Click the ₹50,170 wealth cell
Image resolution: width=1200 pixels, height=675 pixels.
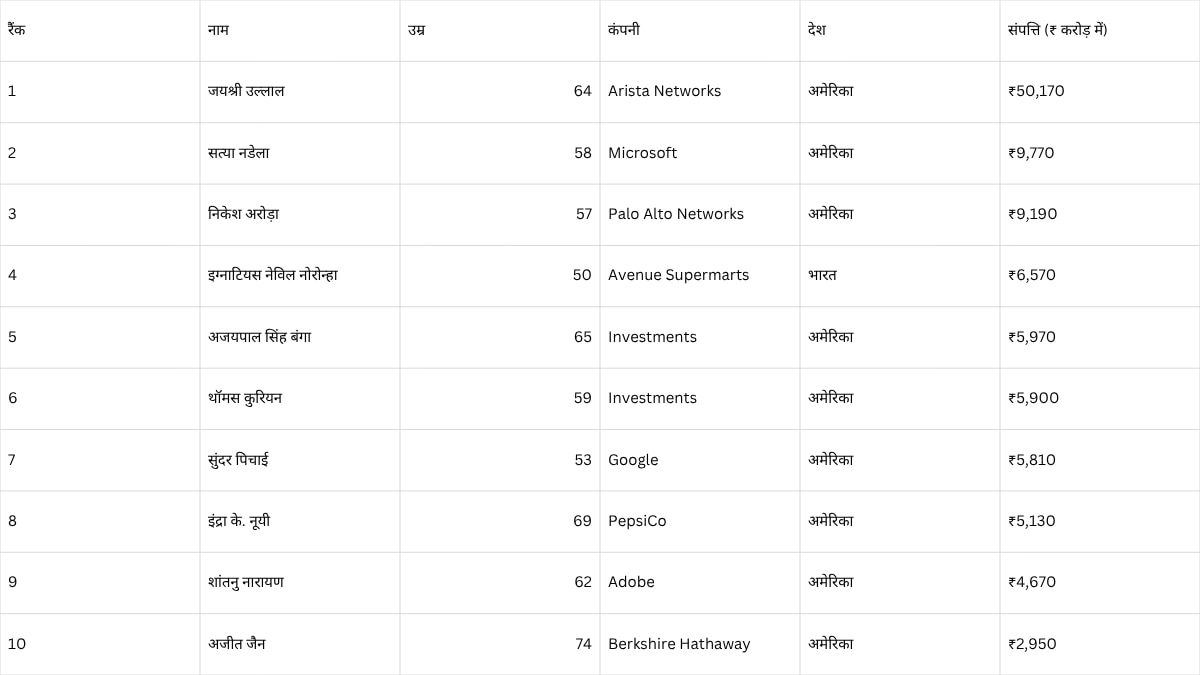click(1036, 91)
